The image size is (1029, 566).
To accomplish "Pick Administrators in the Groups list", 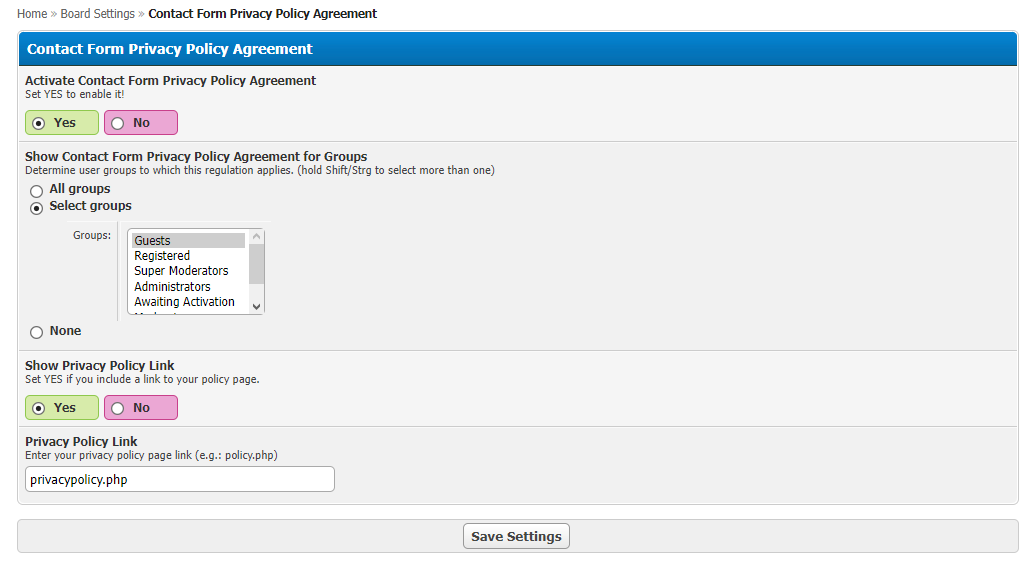I will [172, 287].
